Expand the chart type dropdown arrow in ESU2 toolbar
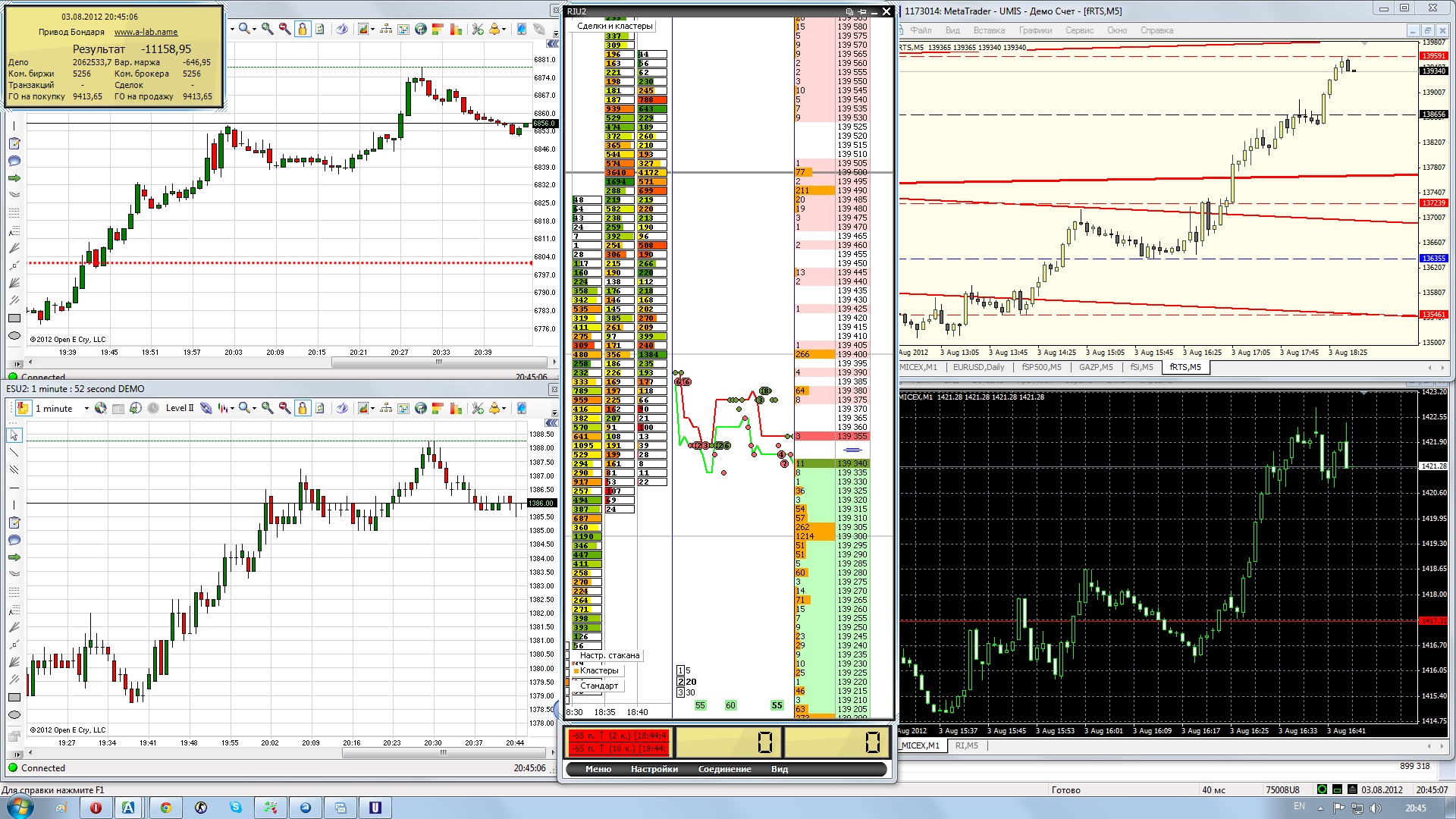This screenshot has width=1456, height=819. 232,408
